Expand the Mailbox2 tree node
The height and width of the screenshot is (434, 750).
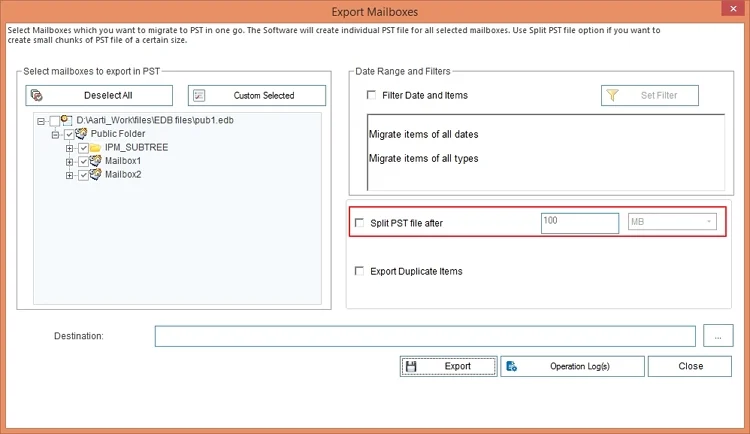coord(70,175)
